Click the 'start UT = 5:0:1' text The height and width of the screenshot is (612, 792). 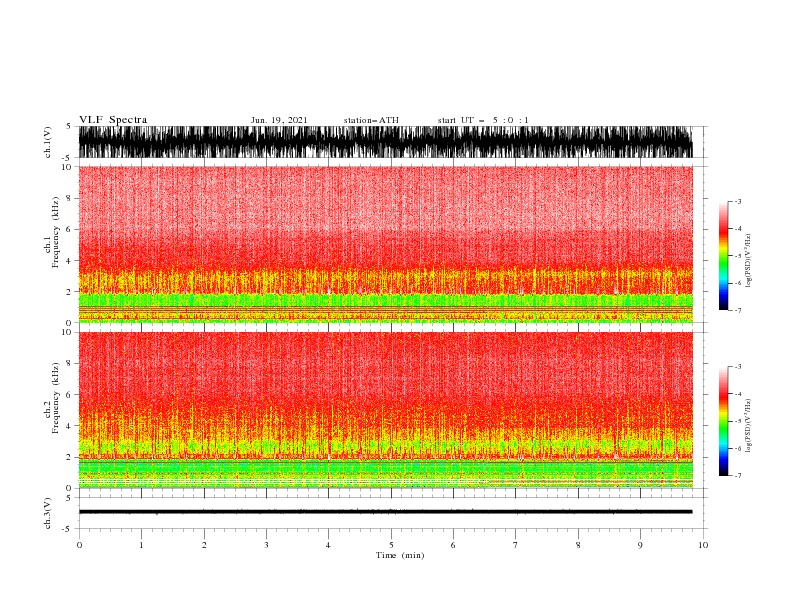click(483, 120)
